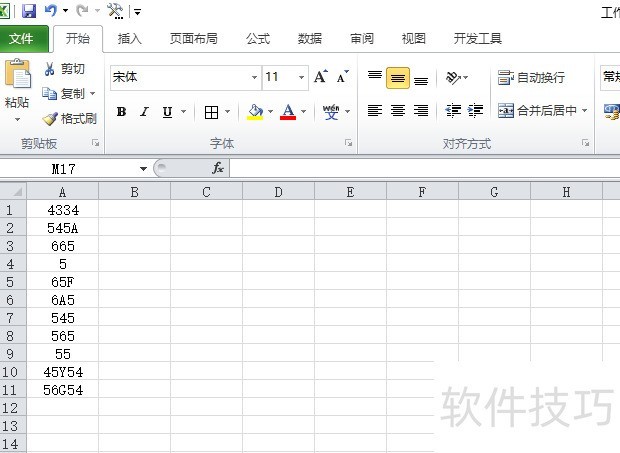Expand the 复制 dropdown arrow
The image size is (620, 453).
click(93, 94)
